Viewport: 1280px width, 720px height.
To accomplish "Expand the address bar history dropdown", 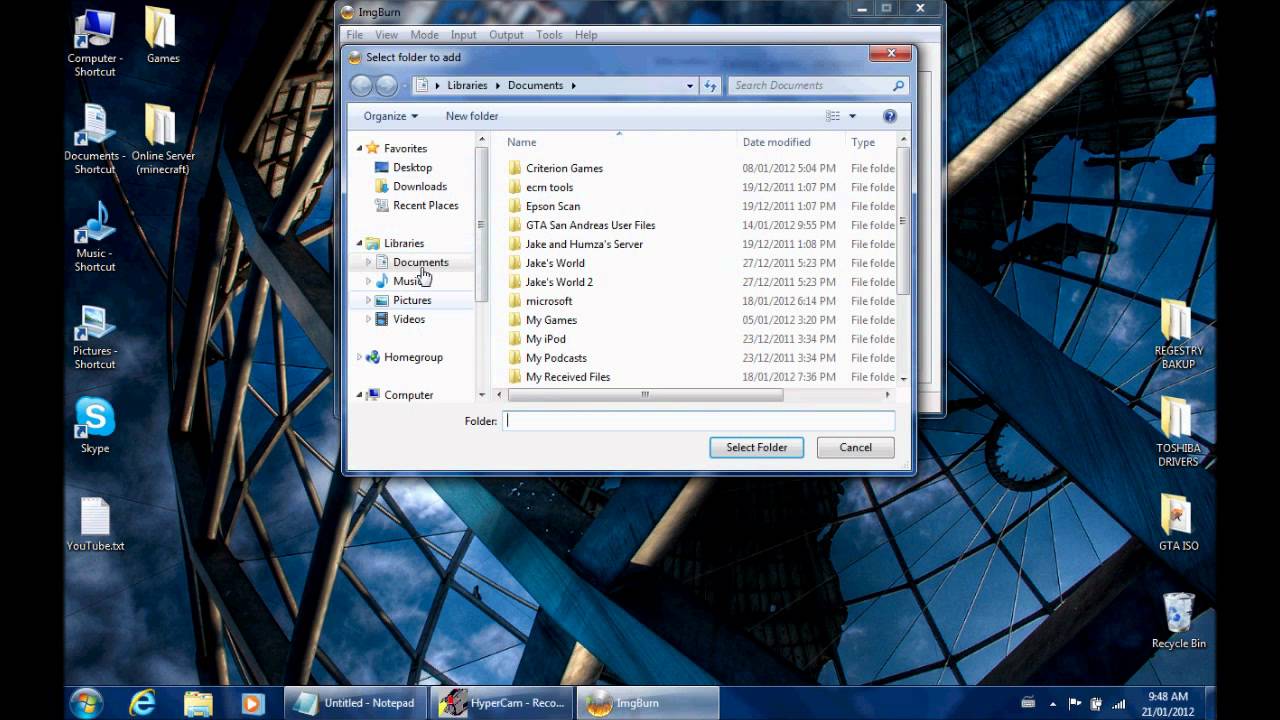I will pyautogui.click(x=690, y=86).
